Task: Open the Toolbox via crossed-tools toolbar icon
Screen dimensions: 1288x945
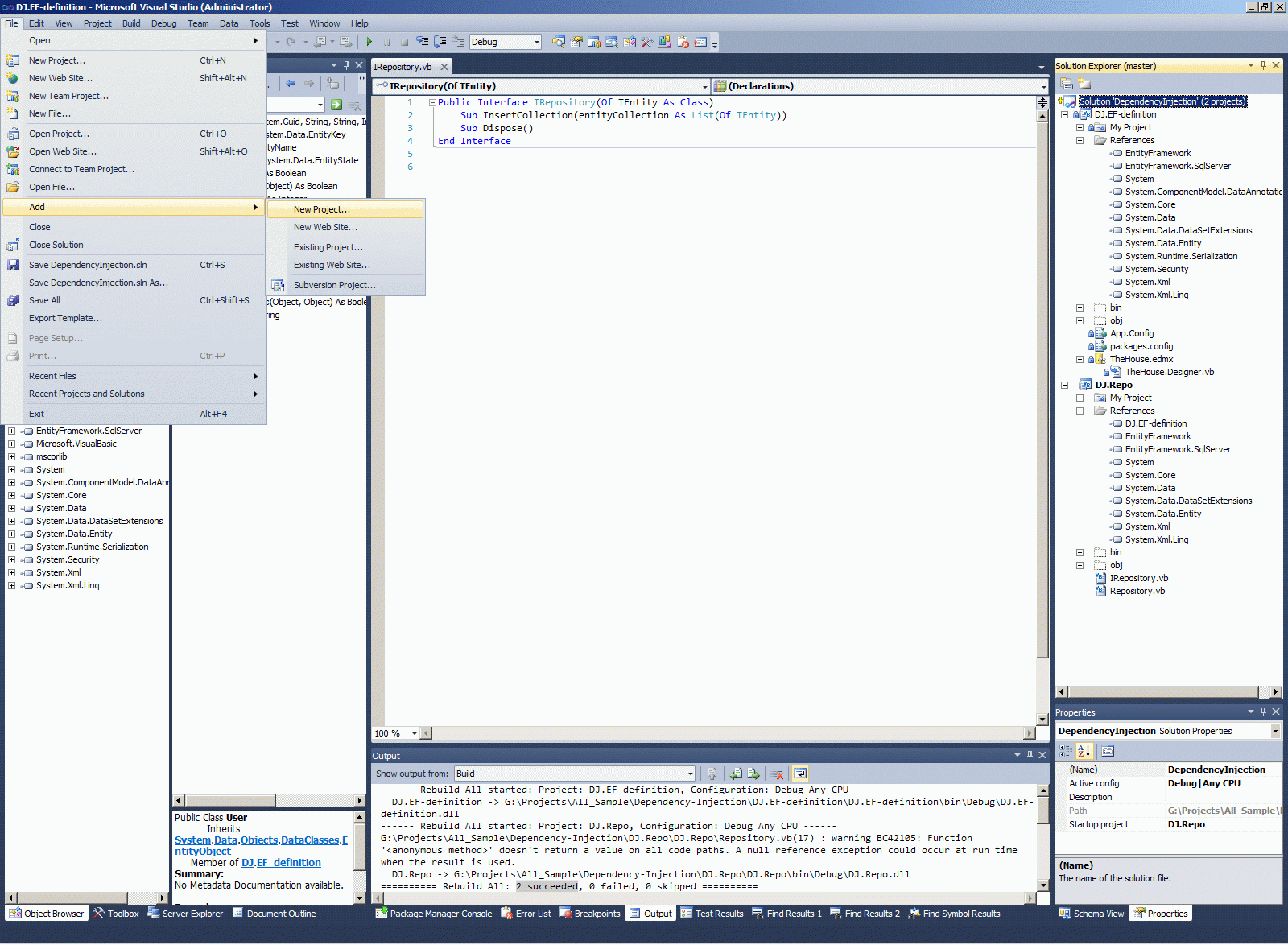Action: tap(646, 42)
